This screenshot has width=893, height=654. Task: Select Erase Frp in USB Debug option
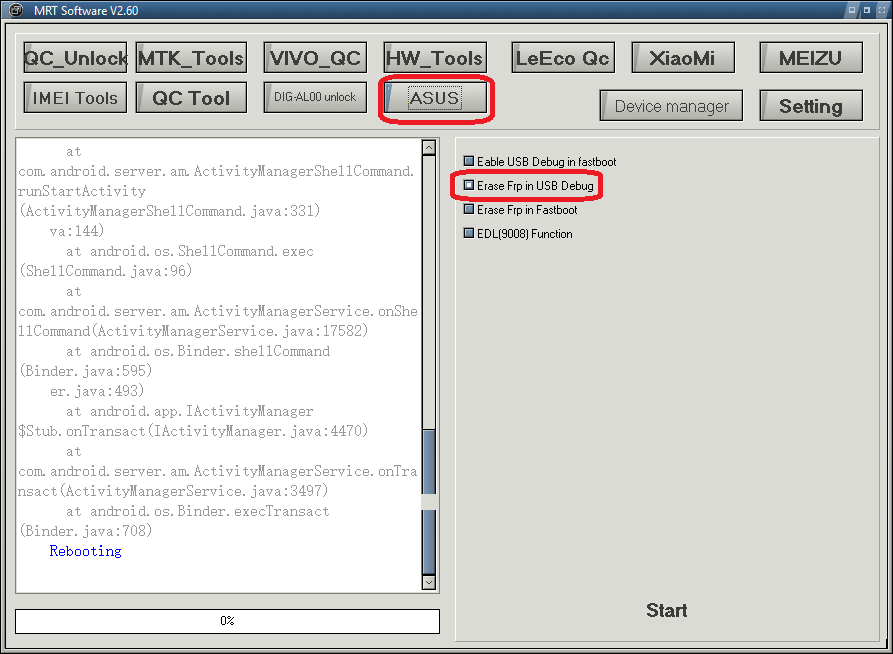(529, 186)
